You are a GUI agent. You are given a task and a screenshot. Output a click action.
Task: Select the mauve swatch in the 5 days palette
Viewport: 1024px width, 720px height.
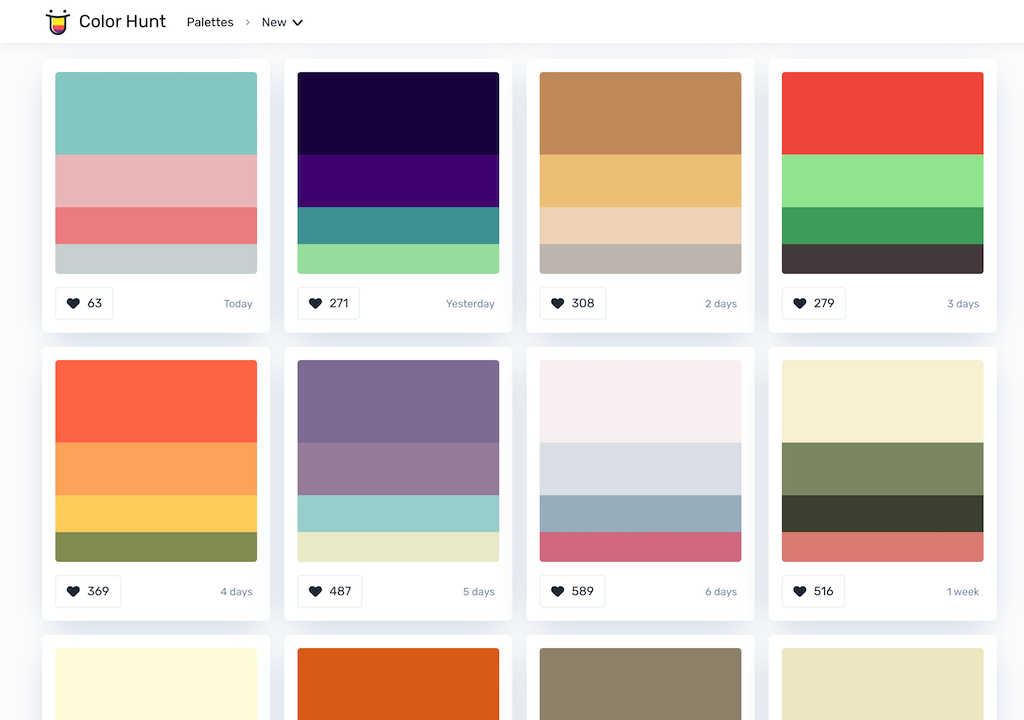click(398, 469)
